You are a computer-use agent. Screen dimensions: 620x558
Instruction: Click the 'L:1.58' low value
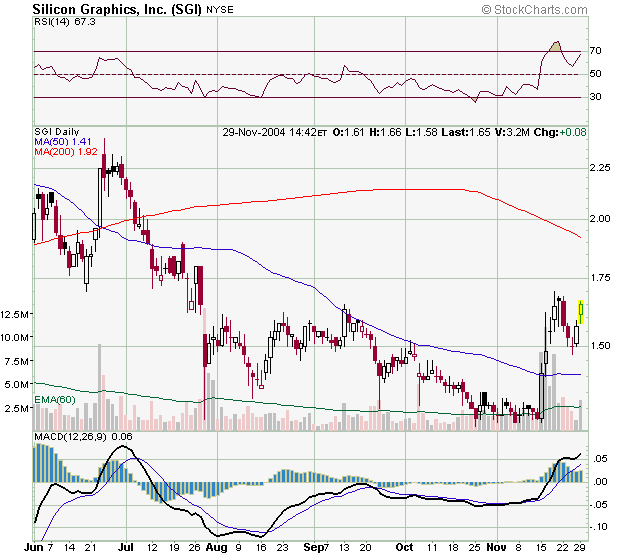click(422, 132)
